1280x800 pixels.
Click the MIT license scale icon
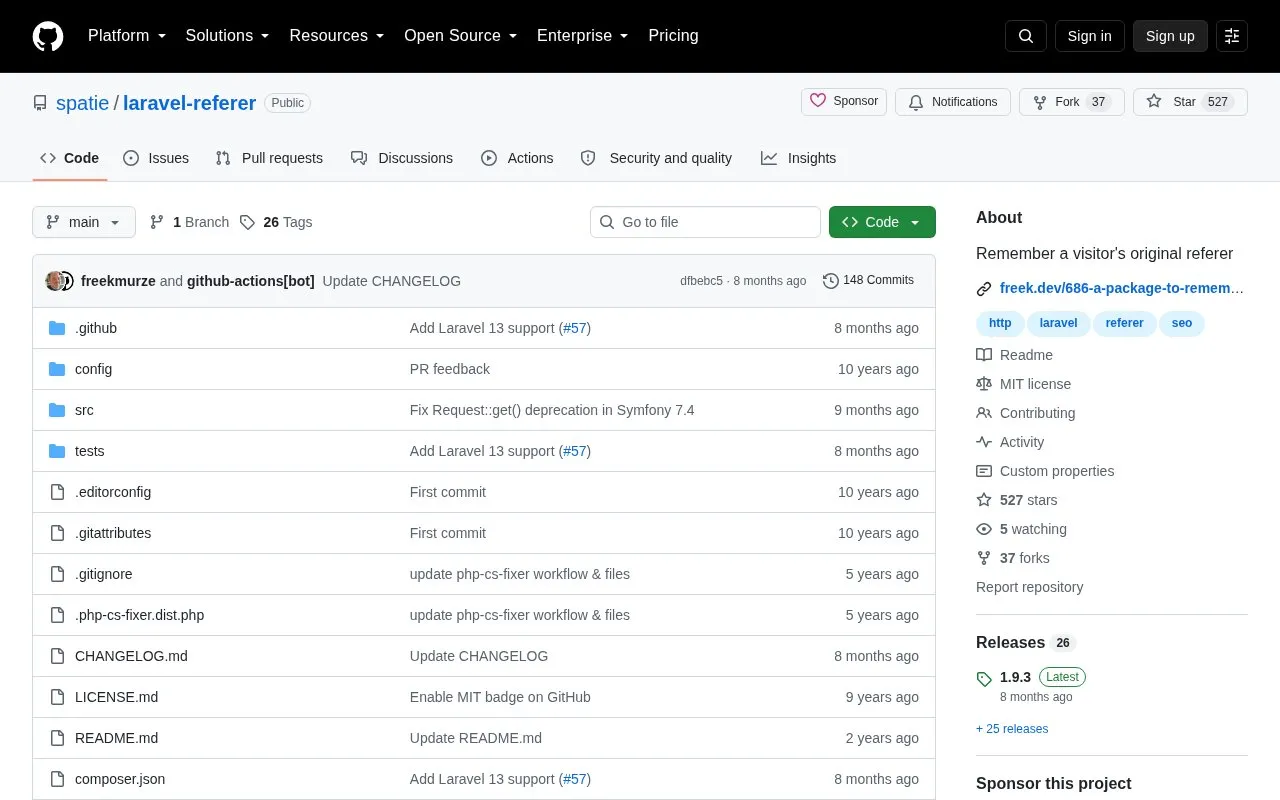(x=984, y=384)
